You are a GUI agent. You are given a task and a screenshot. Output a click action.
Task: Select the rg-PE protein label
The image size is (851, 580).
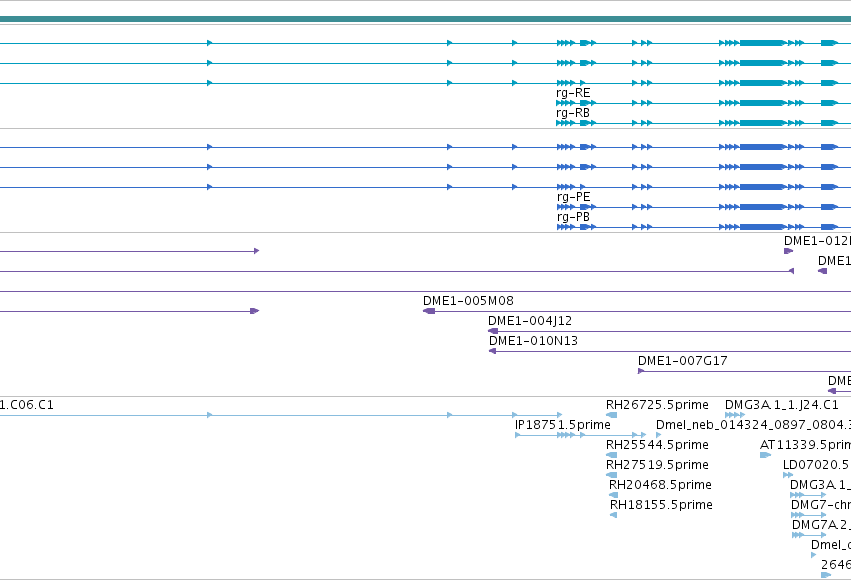pyautogui.click(x=574, y=197)
